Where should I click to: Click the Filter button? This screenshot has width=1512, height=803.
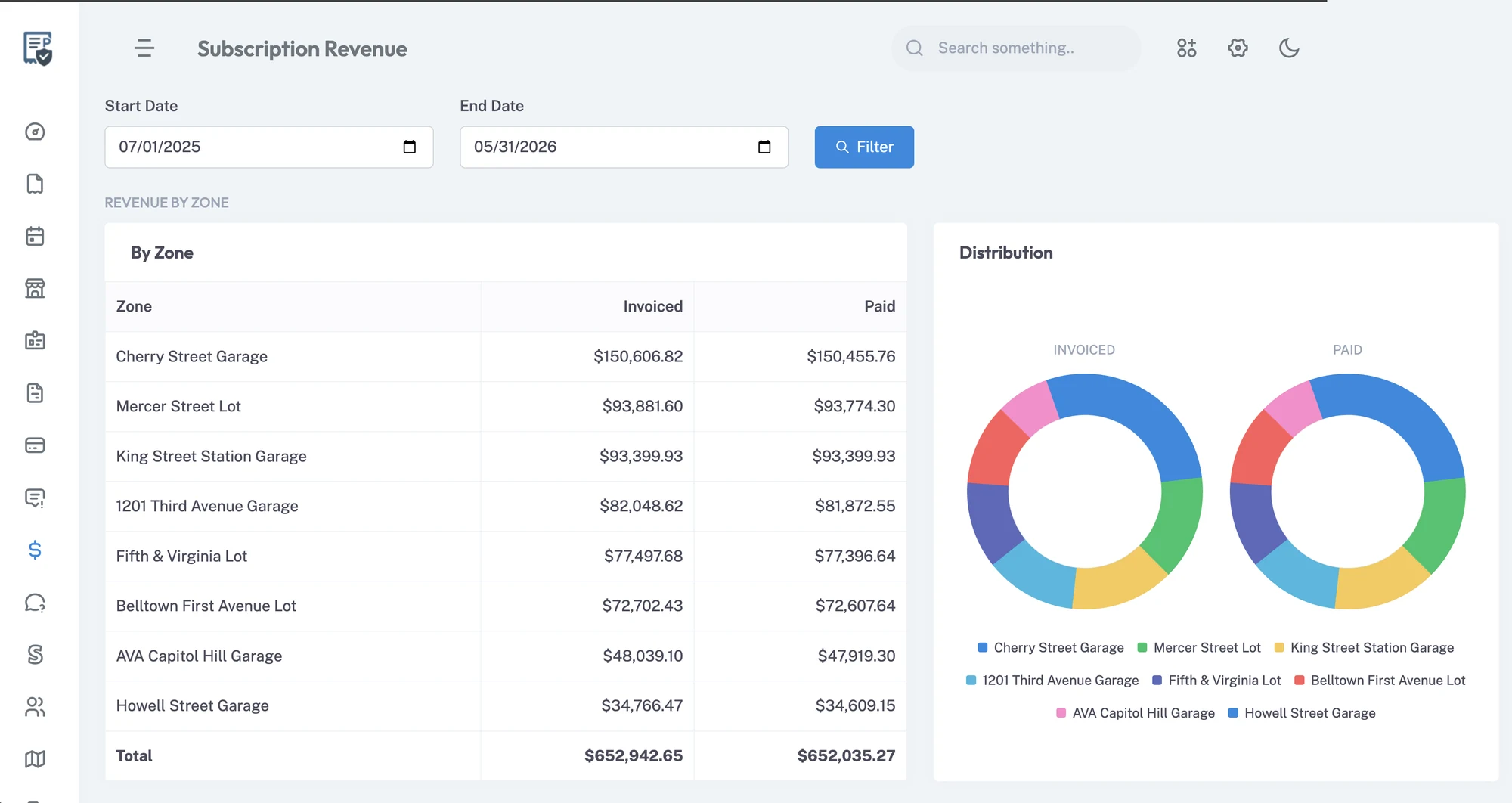[x=864, y=147]
